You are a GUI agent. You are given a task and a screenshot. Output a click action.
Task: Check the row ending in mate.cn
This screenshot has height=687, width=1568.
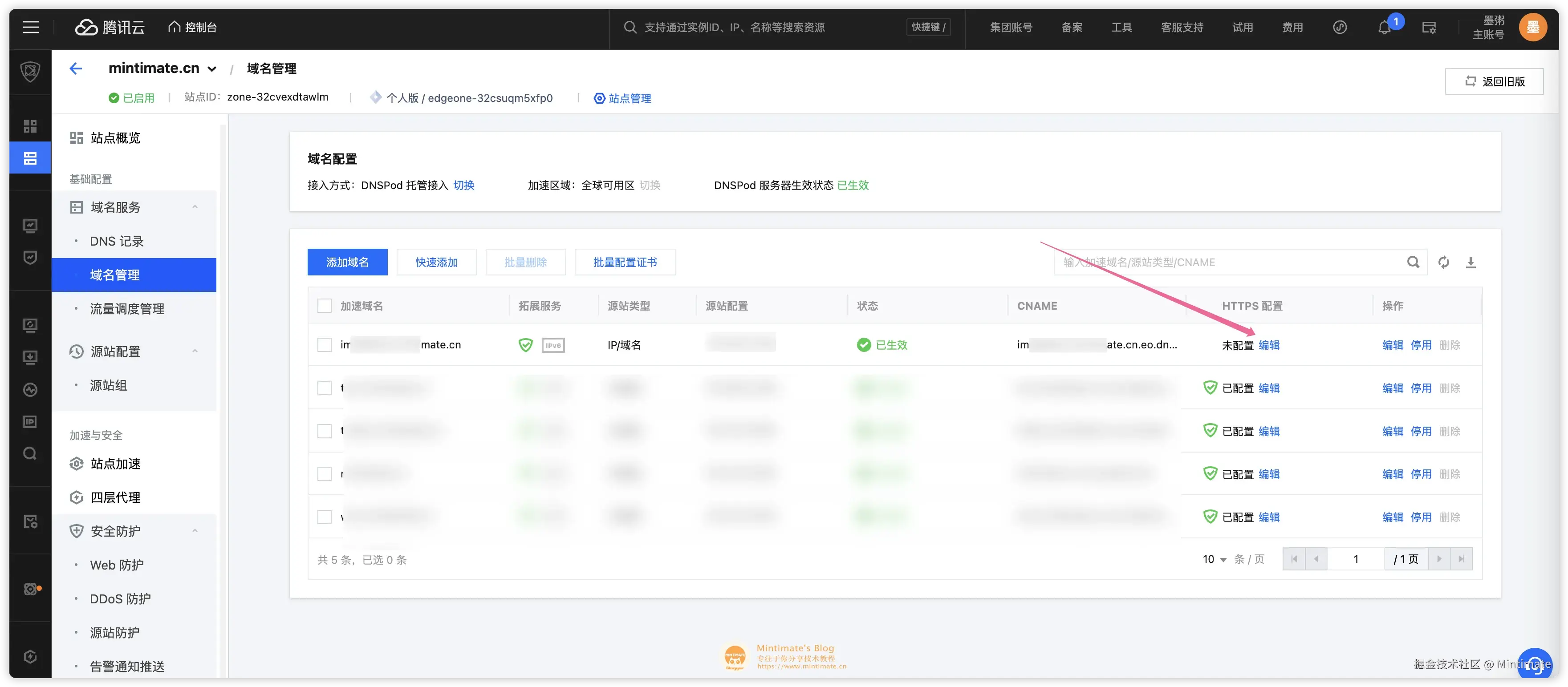click(x=325, y=345)
